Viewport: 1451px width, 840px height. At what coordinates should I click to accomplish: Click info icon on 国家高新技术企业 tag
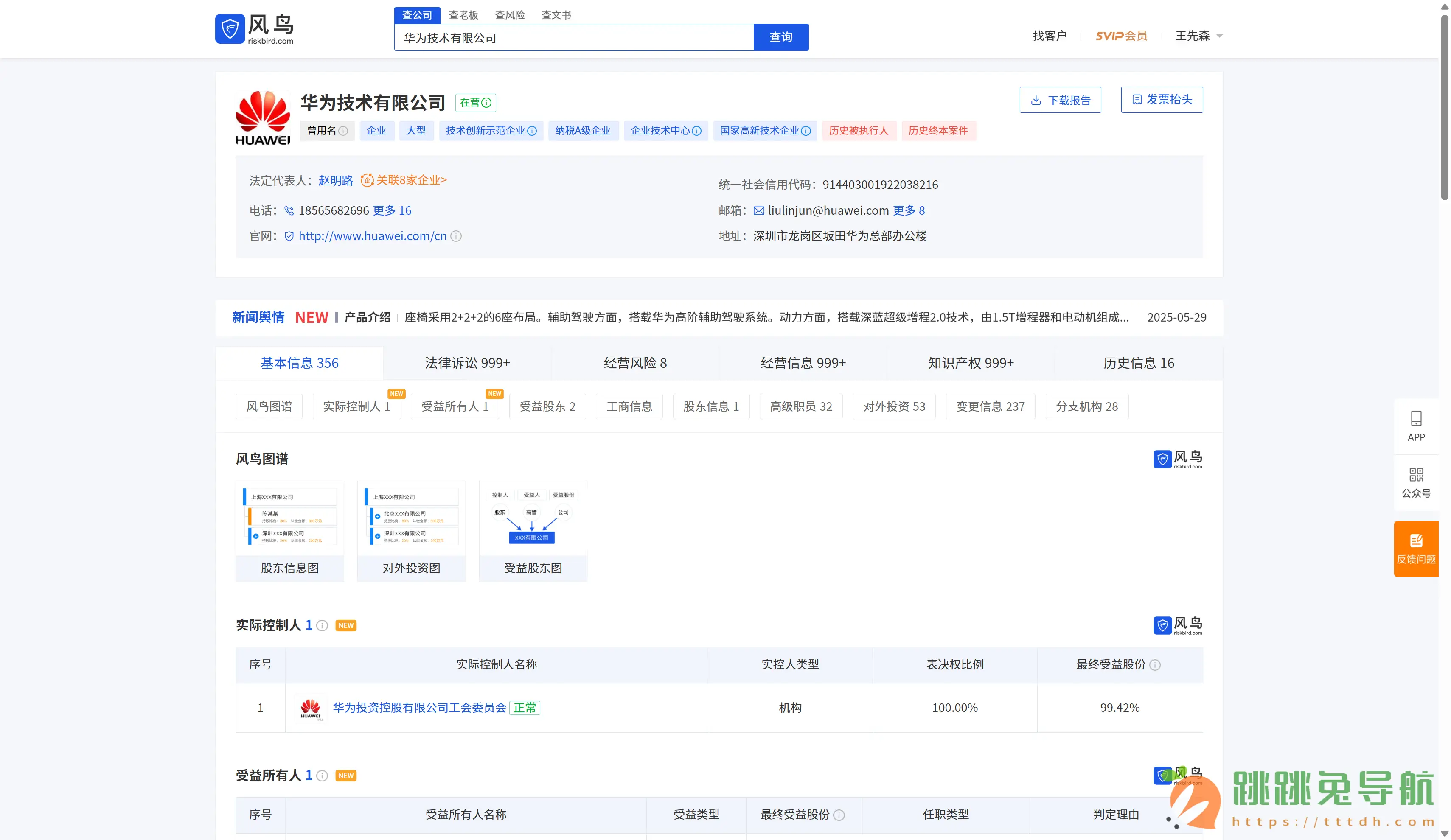[806, 131]
